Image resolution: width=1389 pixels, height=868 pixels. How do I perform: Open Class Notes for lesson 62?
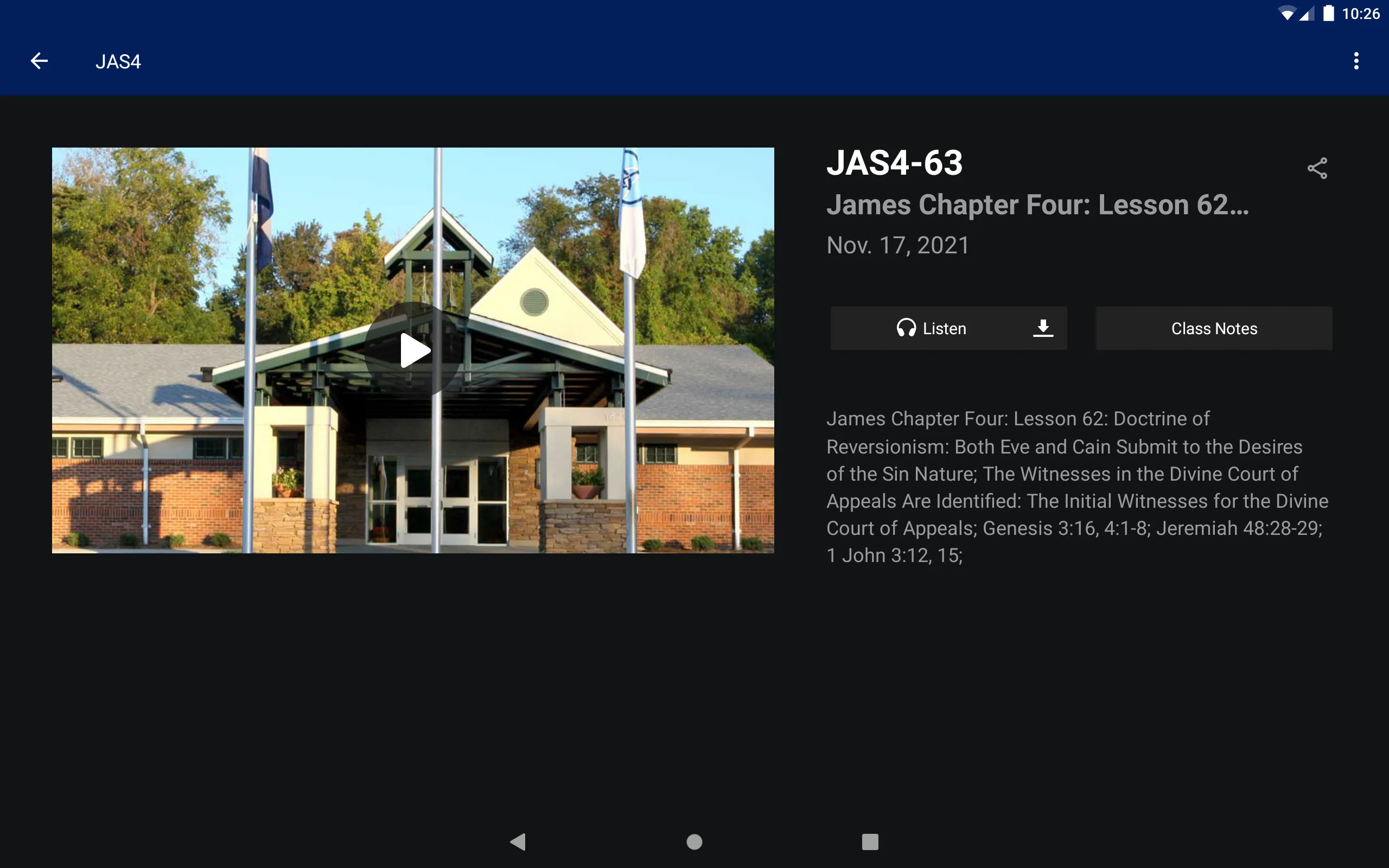1213,328
